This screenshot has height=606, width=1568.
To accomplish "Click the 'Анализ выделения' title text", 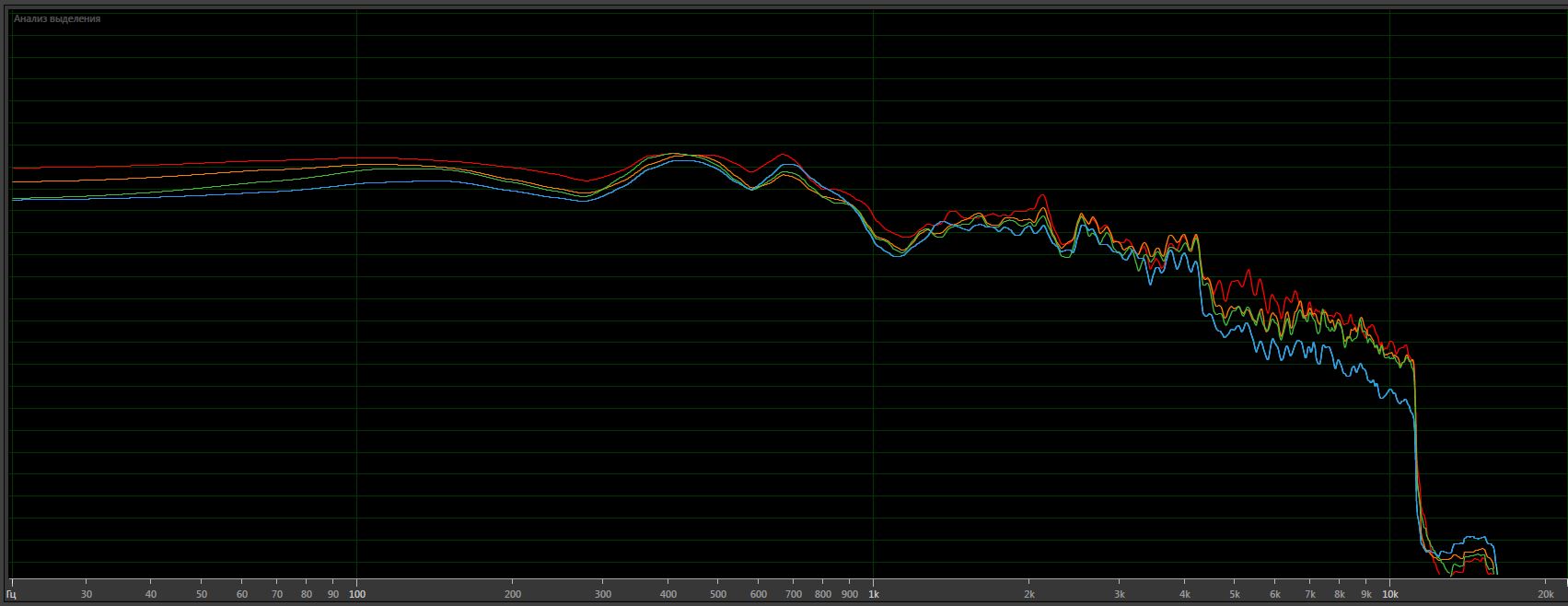I will 57,18.
